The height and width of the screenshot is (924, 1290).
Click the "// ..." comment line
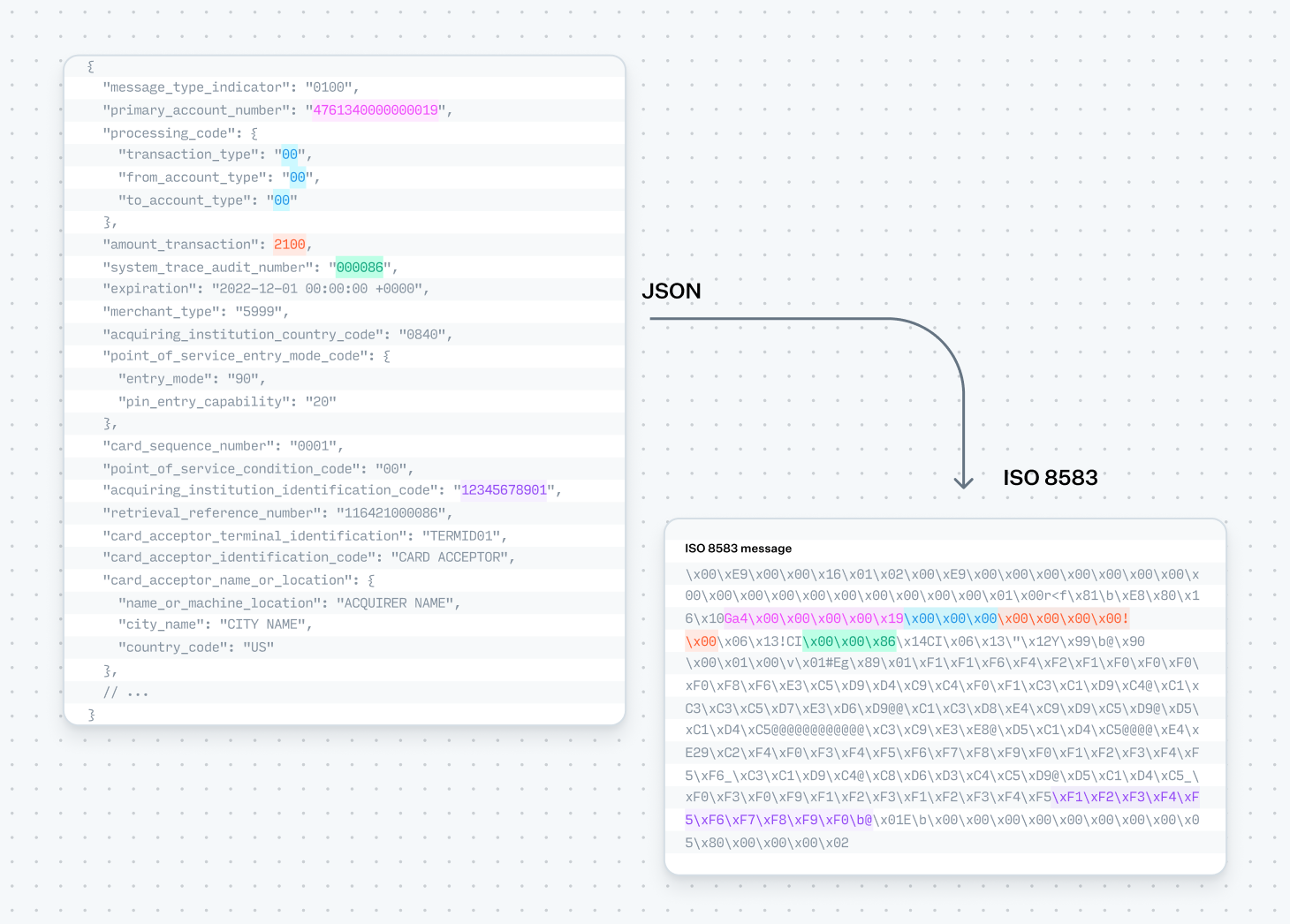click(x=125, y=693)
